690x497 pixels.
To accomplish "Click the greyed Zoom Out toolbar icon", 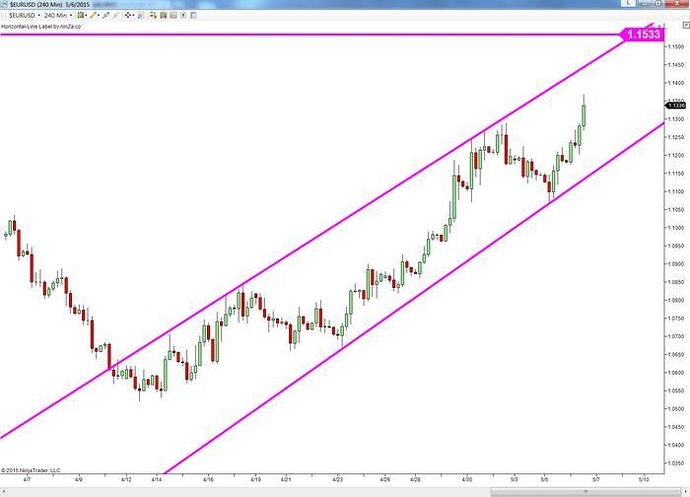I will pos(116,15).
